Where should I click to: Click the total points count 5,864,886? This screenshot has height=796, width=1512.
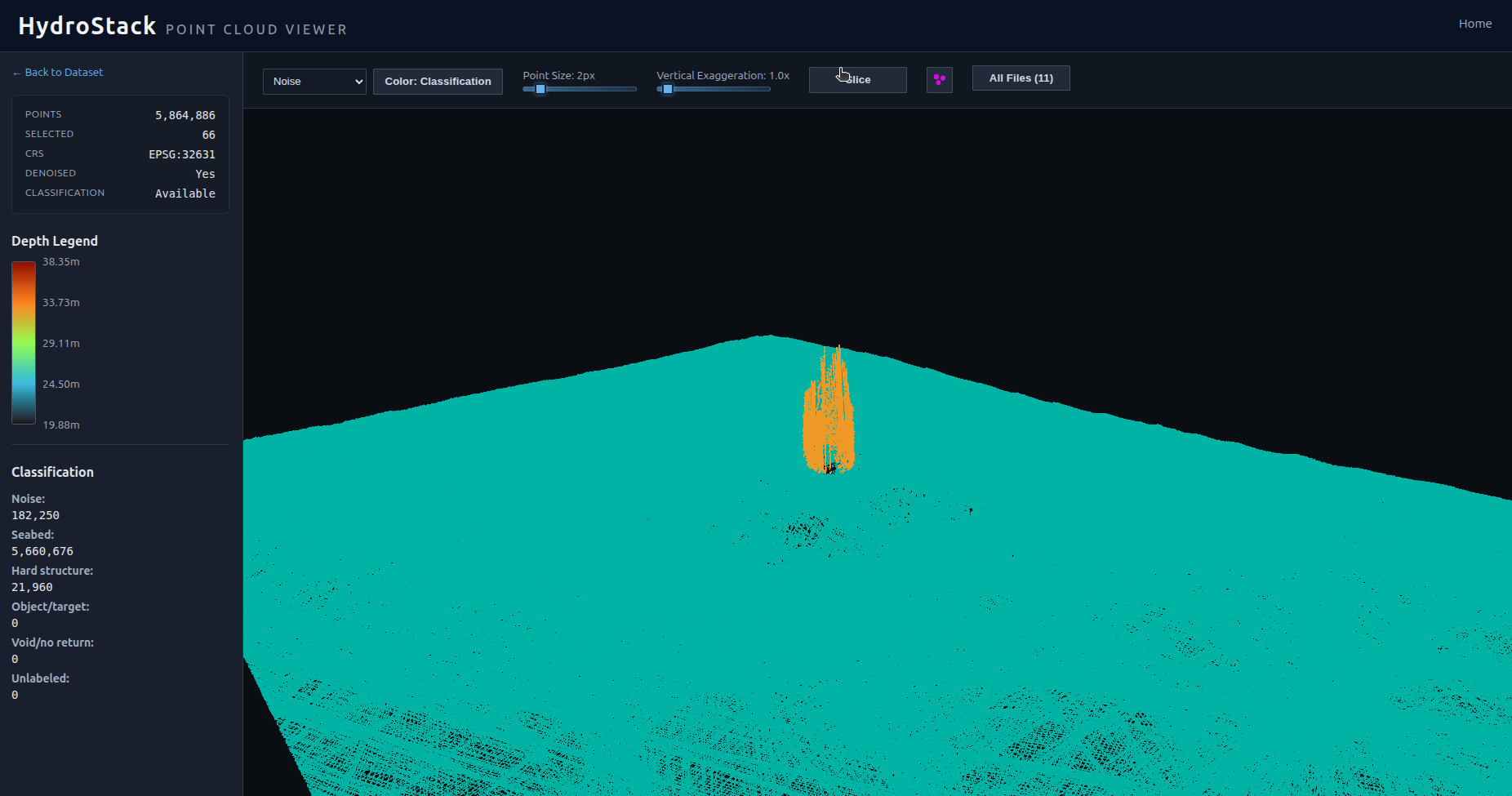(x=185, y=115)
